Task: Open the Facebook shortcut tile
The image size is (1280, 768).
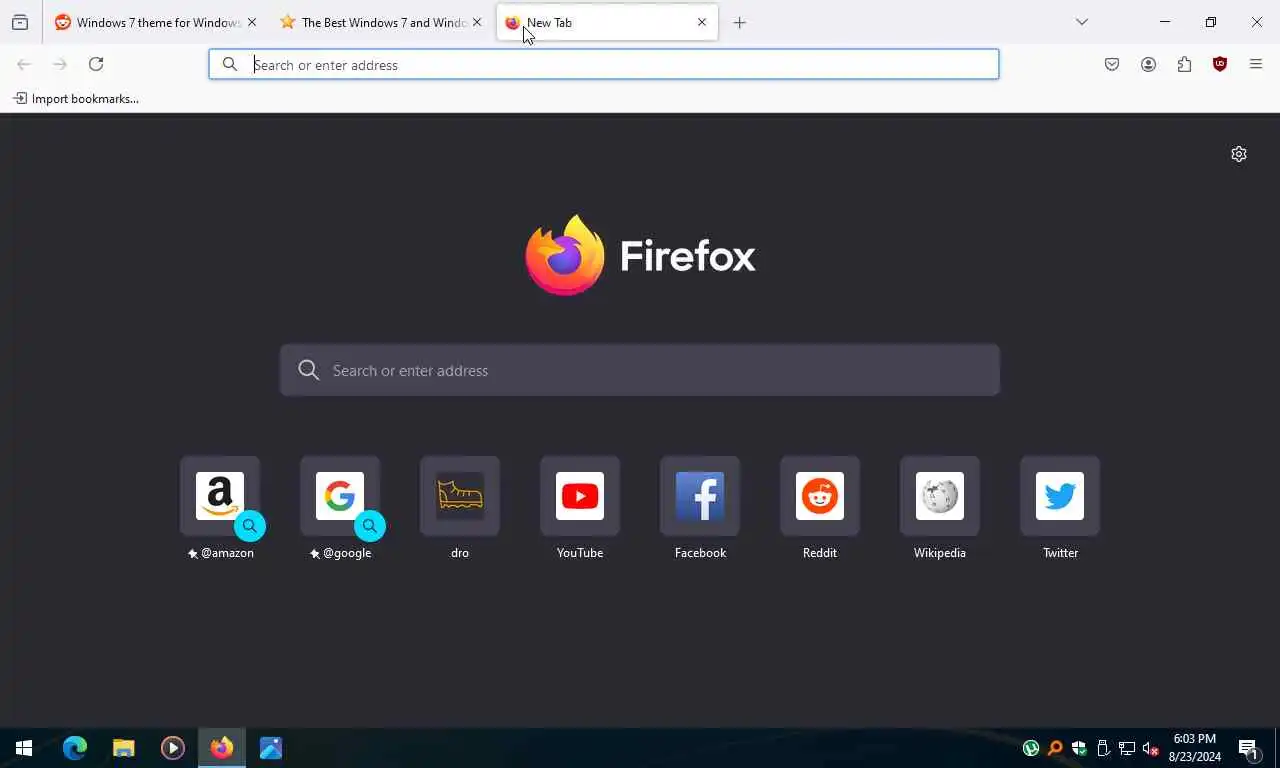Action: [x=700, y=496]
